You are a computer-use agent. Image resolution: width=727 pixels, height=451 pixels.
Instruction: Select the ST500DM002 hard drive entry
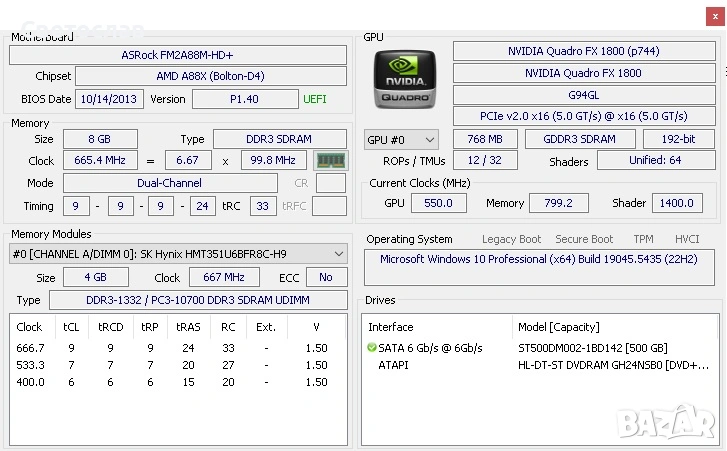592,348
